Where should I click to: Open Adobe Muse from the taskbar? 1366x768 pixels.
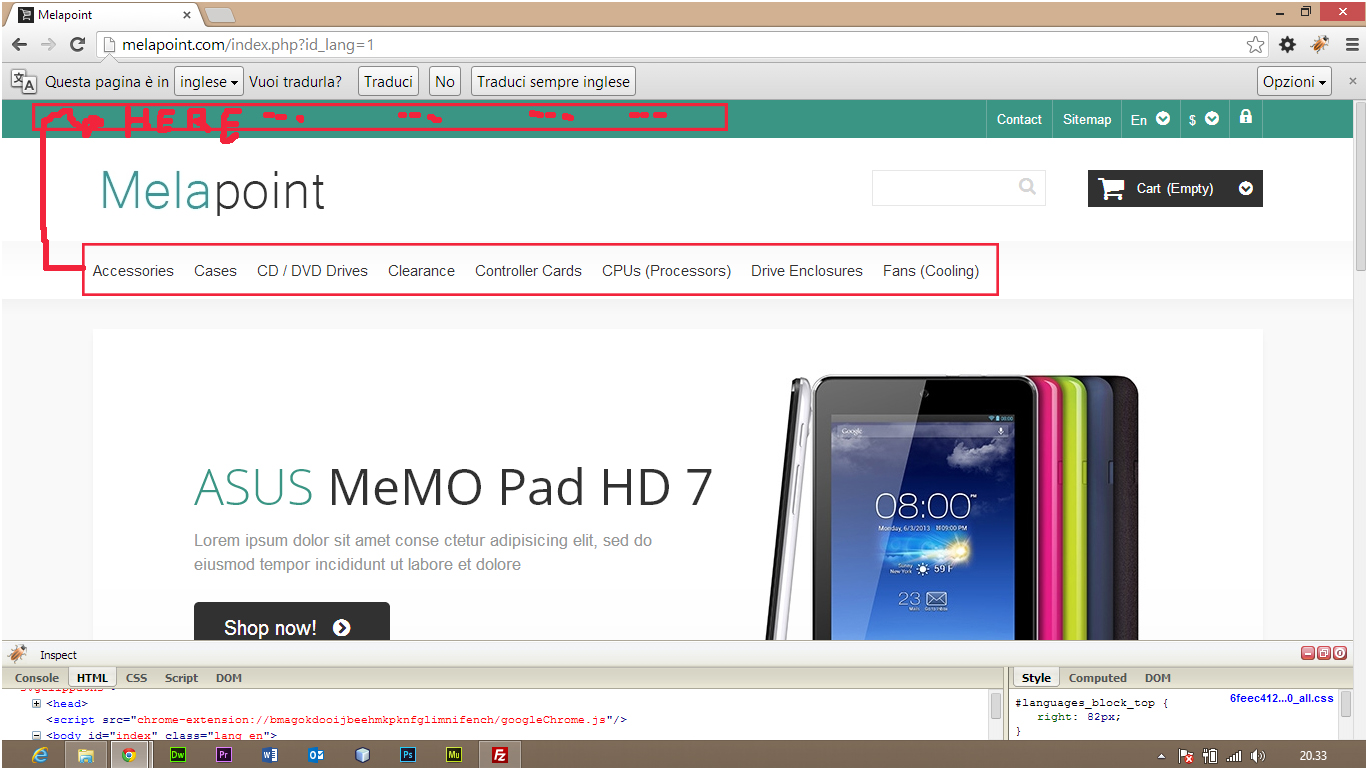coord(454,755)
